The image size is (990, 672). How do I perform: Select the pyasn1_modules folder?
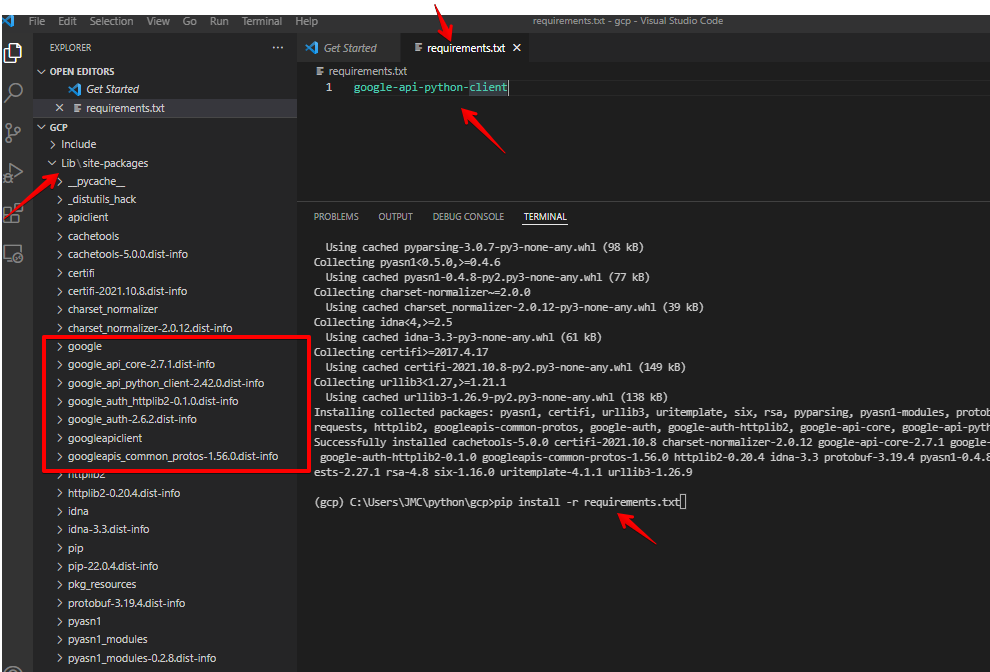pos(165,639)
